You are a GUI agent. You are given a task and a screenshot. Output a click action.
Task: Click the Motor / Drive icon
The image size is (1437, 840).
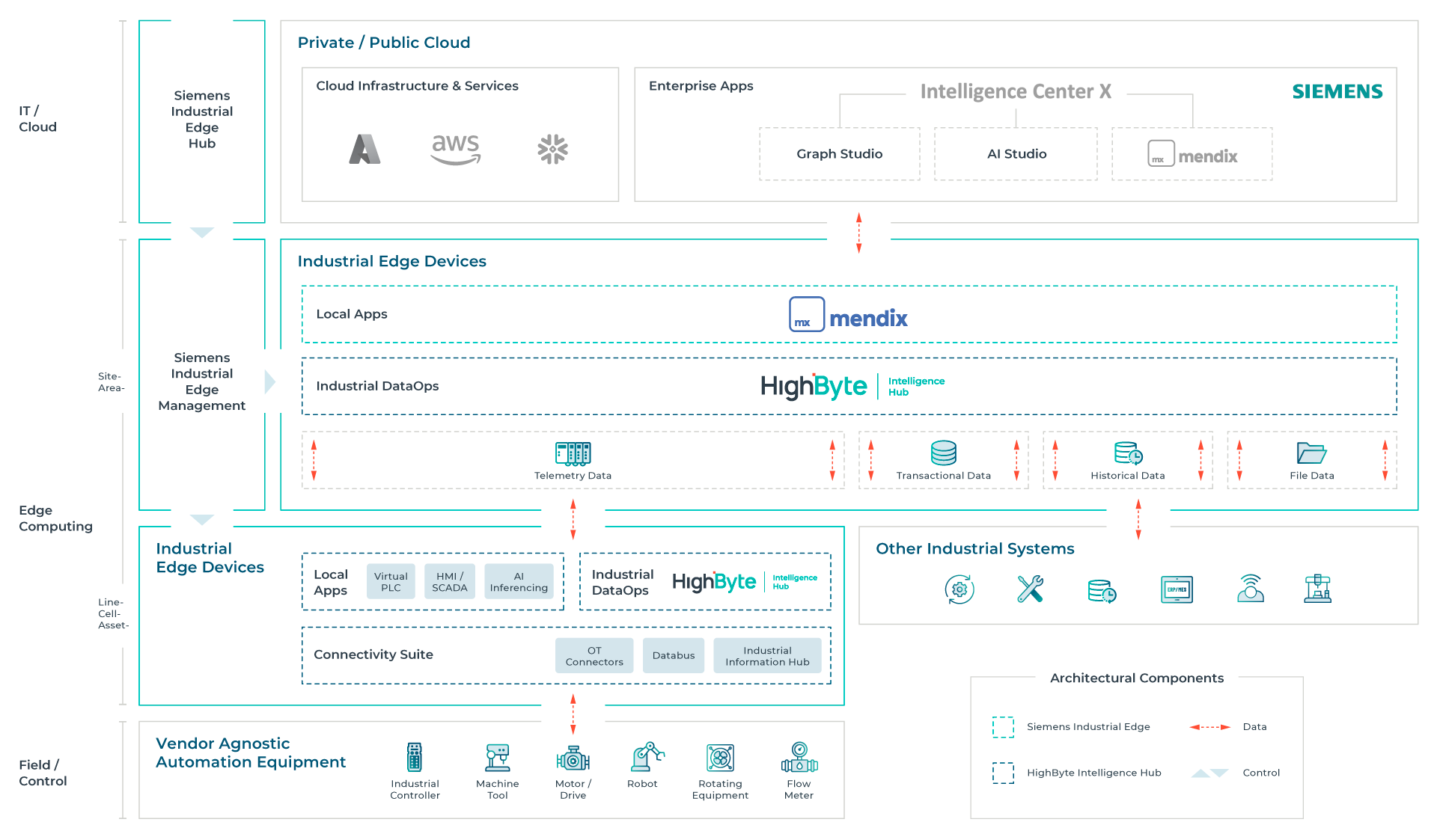click(x=573, y=758)
